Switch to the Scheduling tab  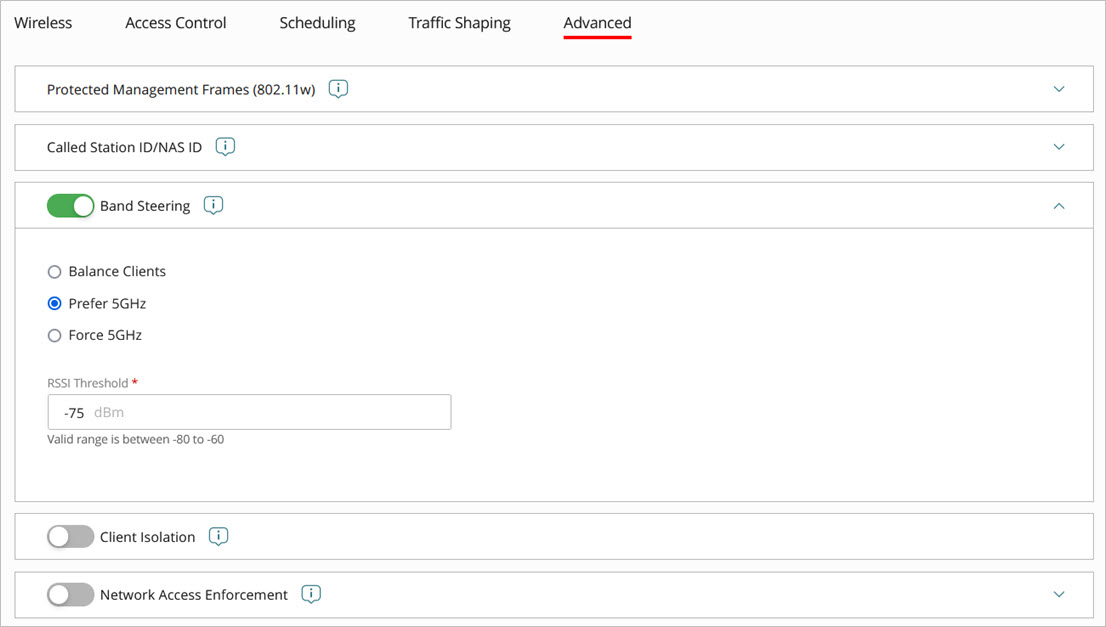317,22
